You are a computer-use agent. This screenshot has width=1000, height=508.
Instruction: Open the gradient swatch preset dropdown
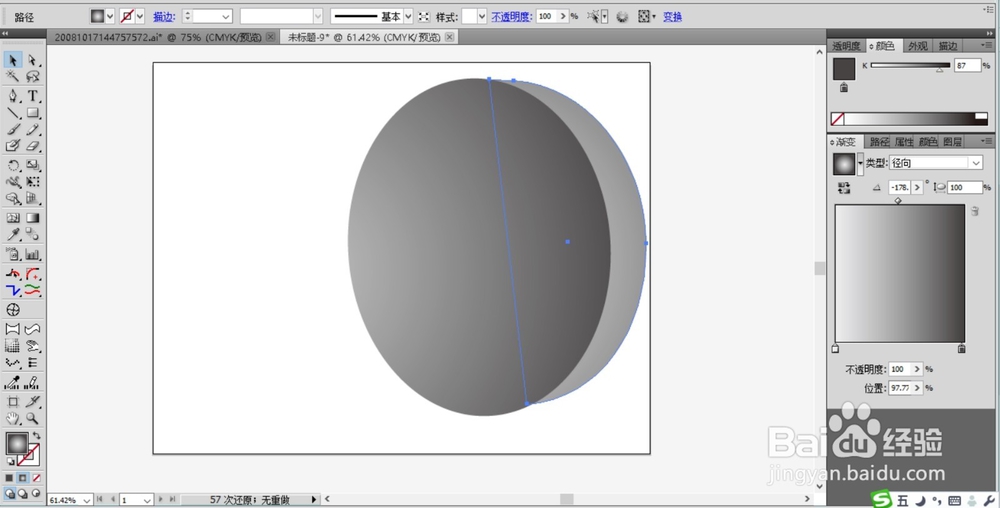point(860,164)
